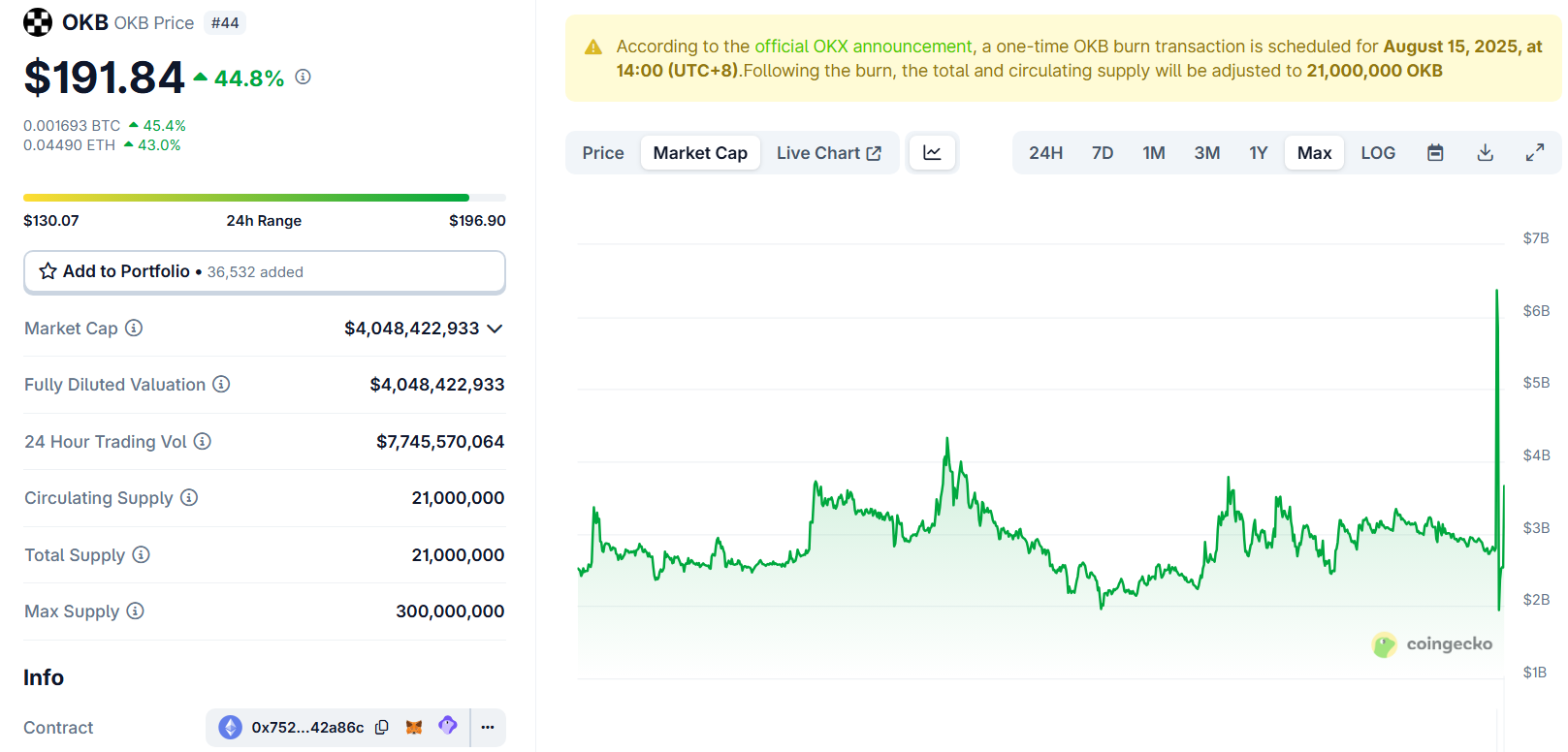Screen dimensions: 1568x752
Task: Open the chart type line icon
Action: 932,153
